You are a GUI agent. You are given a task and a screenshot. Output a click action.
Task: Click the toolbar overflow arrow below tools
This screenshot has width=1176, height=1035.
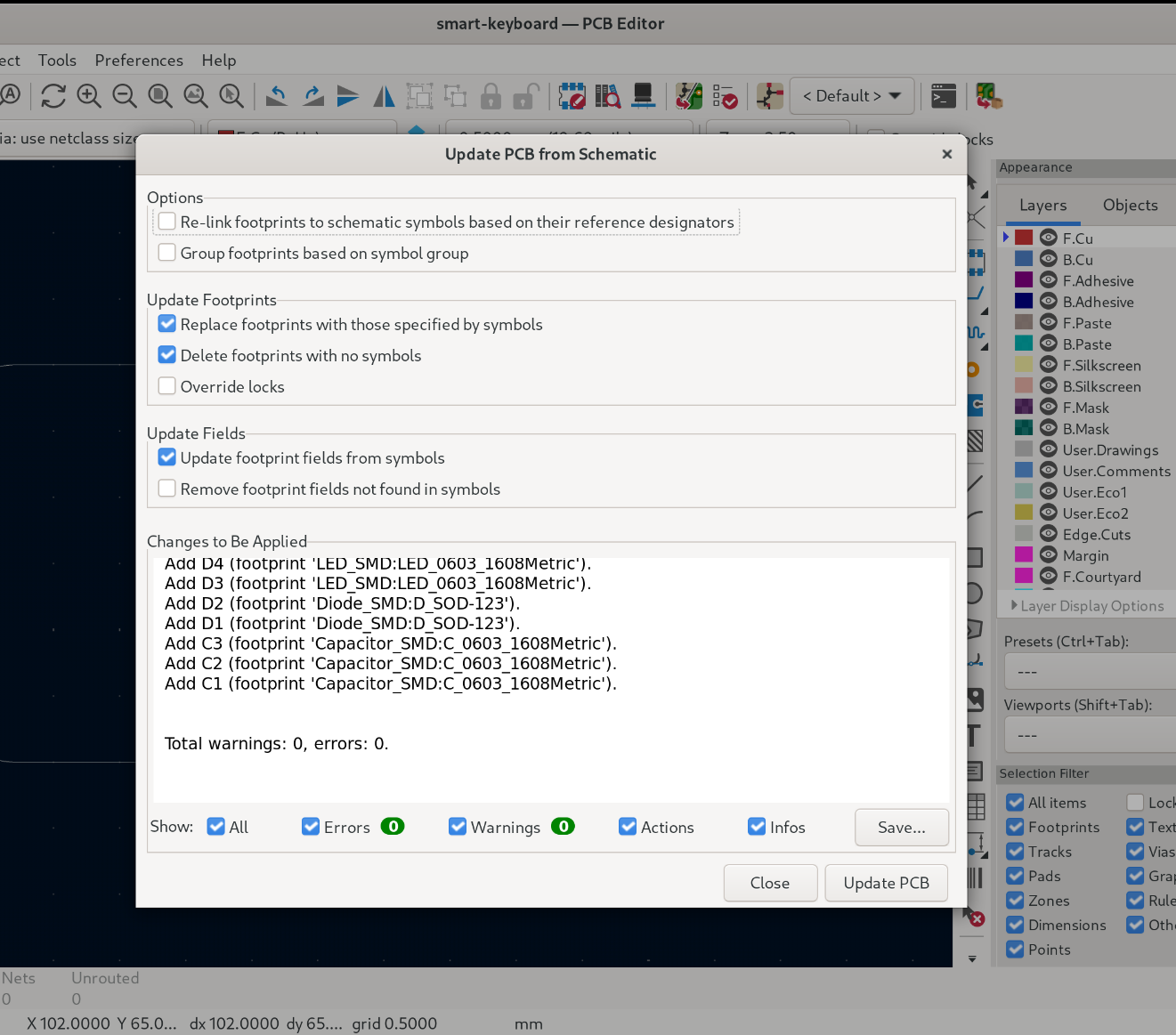(972, 958)
